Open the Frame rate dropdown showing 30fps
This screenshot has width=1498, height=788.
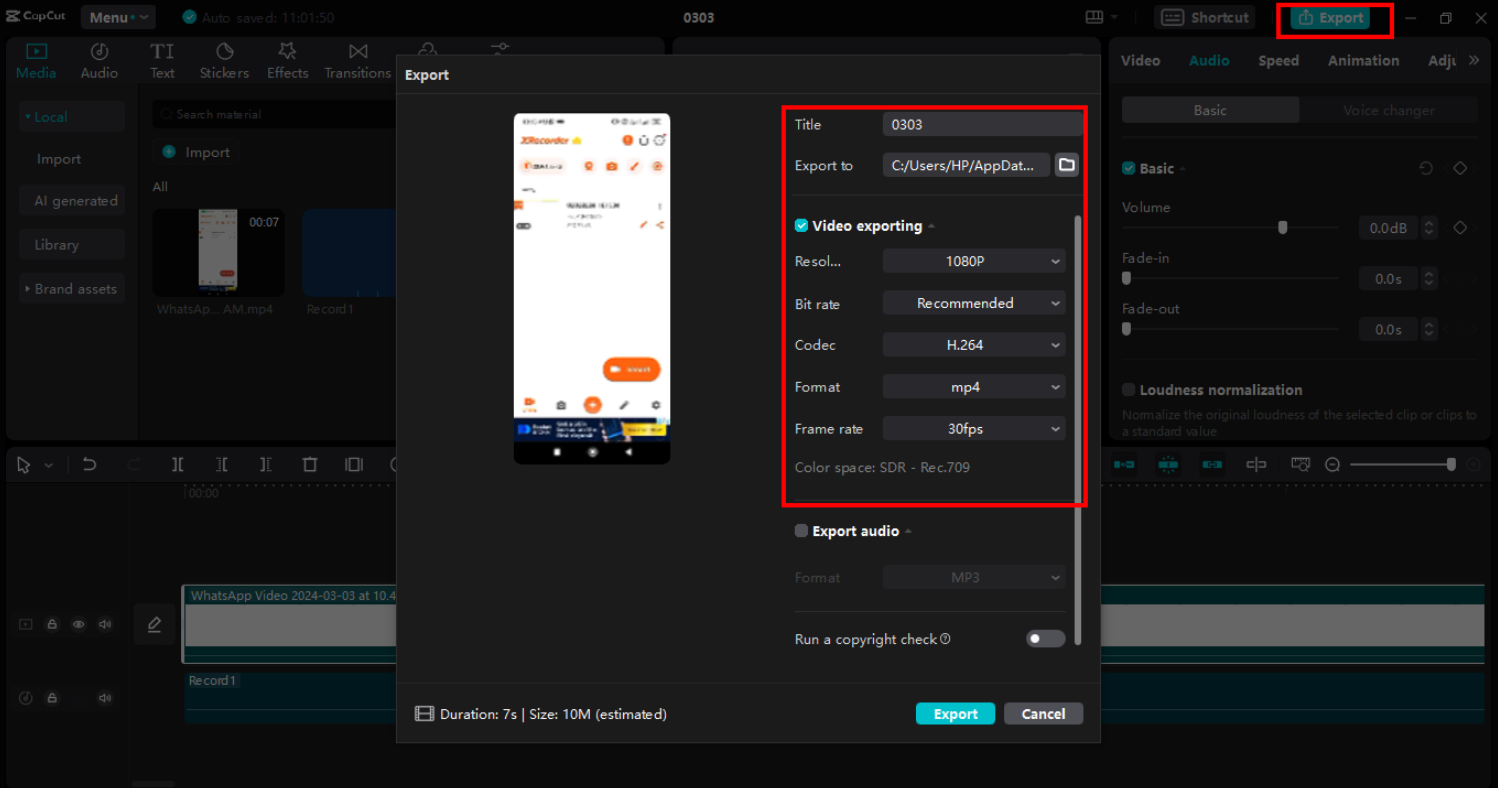[x=974, y=429]
